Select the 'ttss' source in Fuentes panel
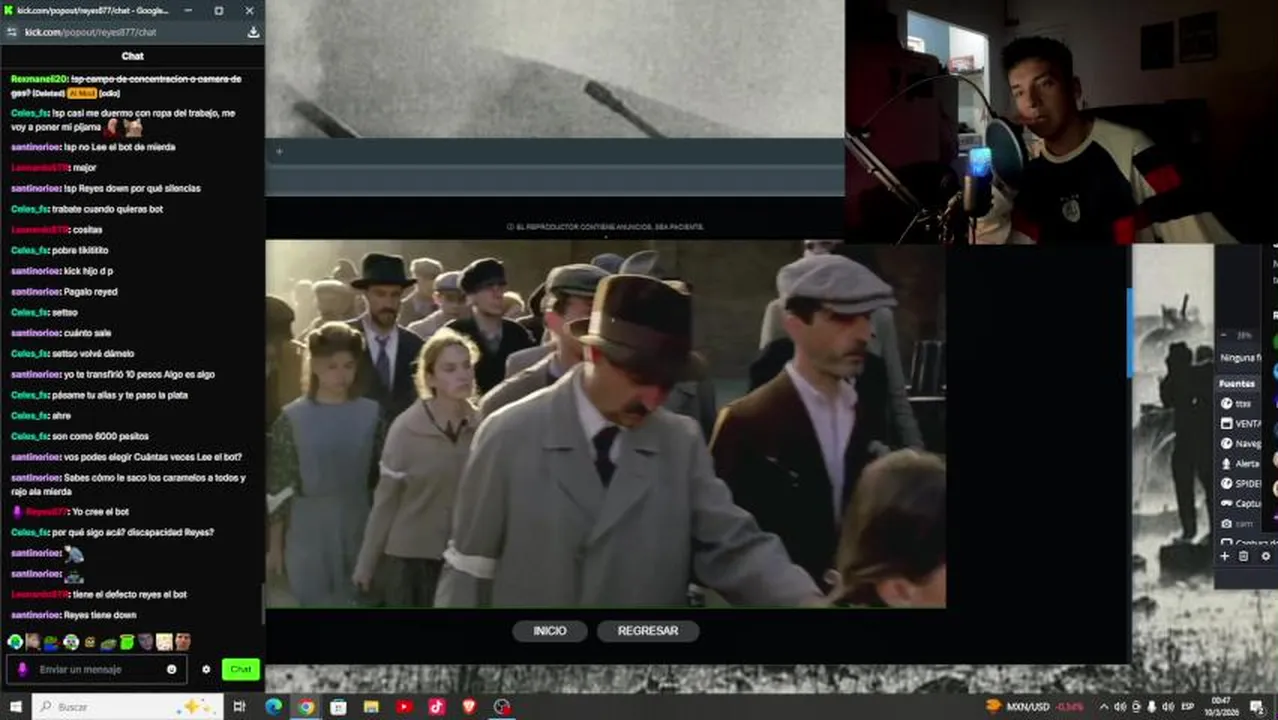Image resolution: width=1278 pixels, height=720 pixels. [x=1241, y=403]
